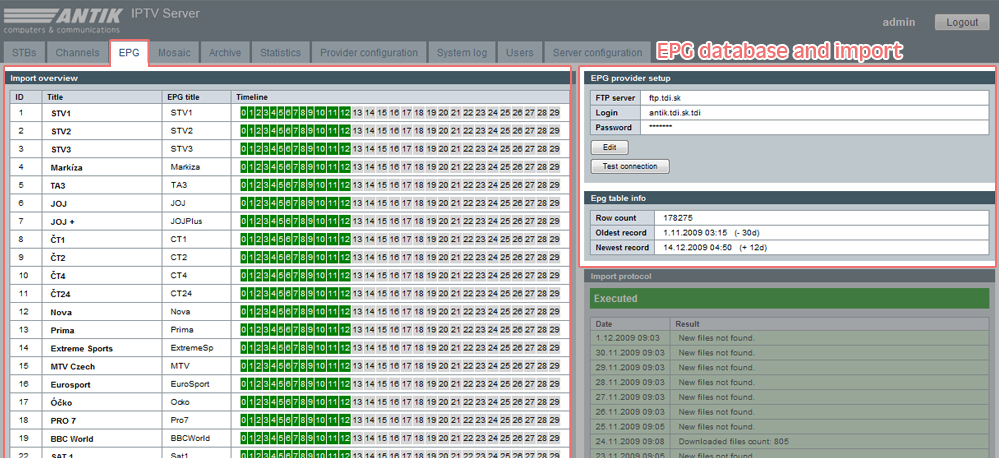Viewport: 999px width, 458px height.
Task: Select the PRO 7 channel title
Action: (64, 420)
